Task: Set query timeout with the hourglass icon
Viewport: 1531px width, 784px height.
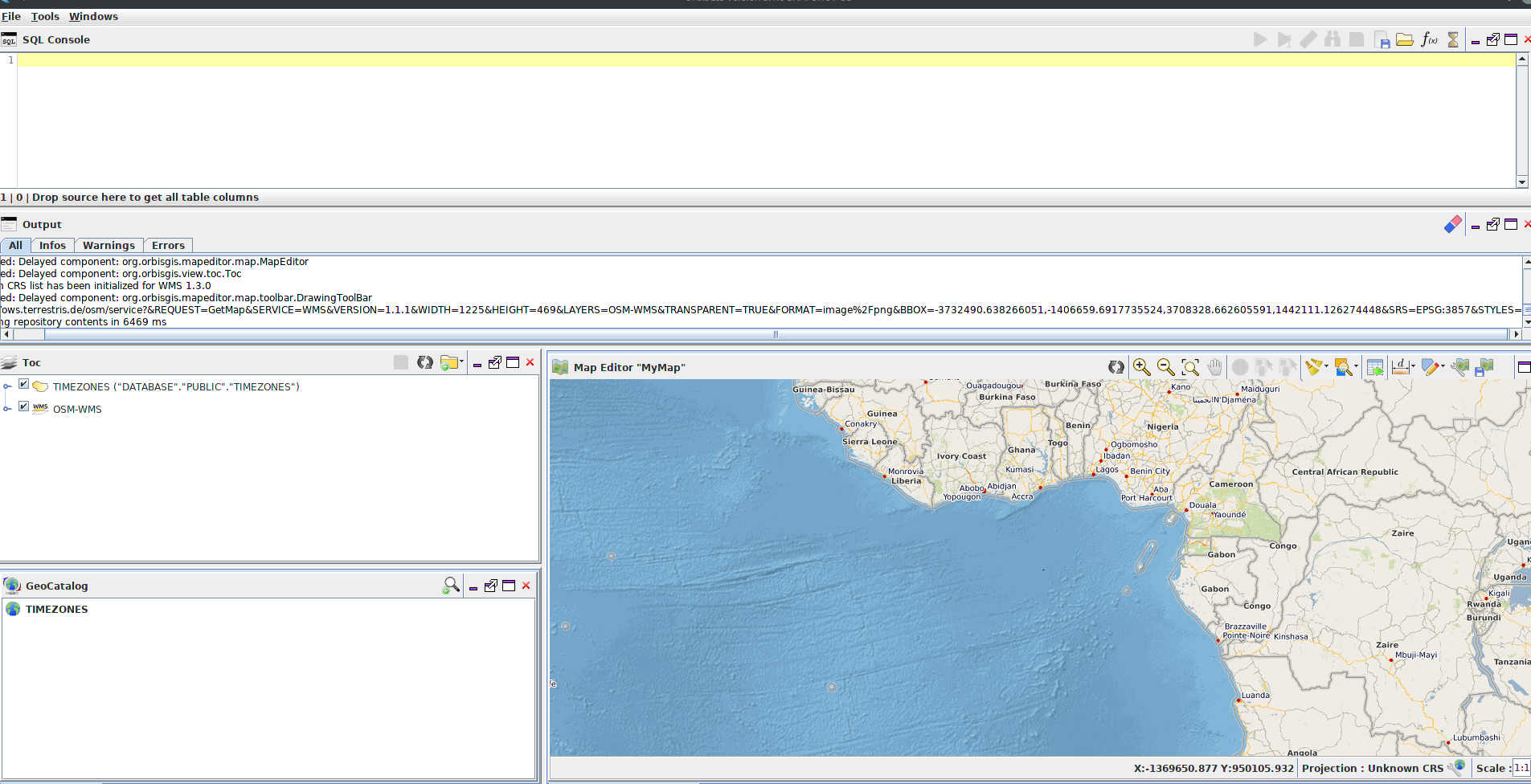Action: click(x=1452, y=39)
